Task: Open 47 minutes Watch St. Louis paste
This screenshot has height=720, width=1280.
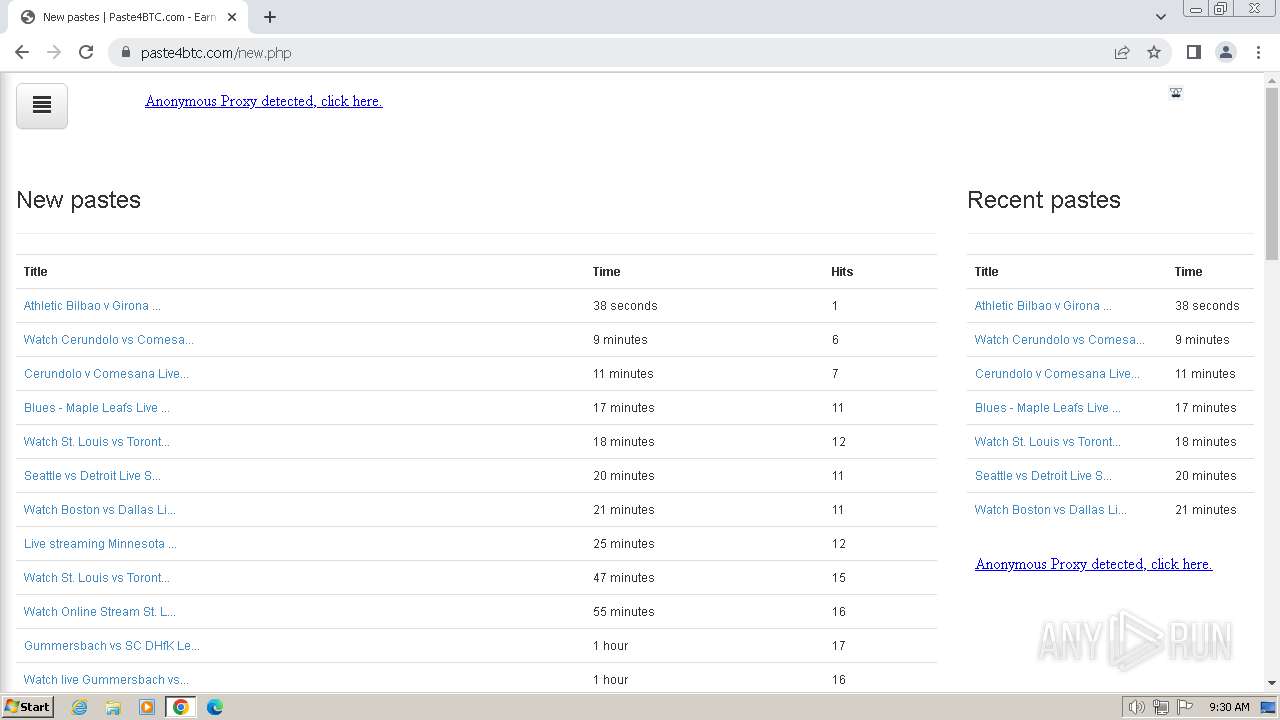Action: (97, 578)
